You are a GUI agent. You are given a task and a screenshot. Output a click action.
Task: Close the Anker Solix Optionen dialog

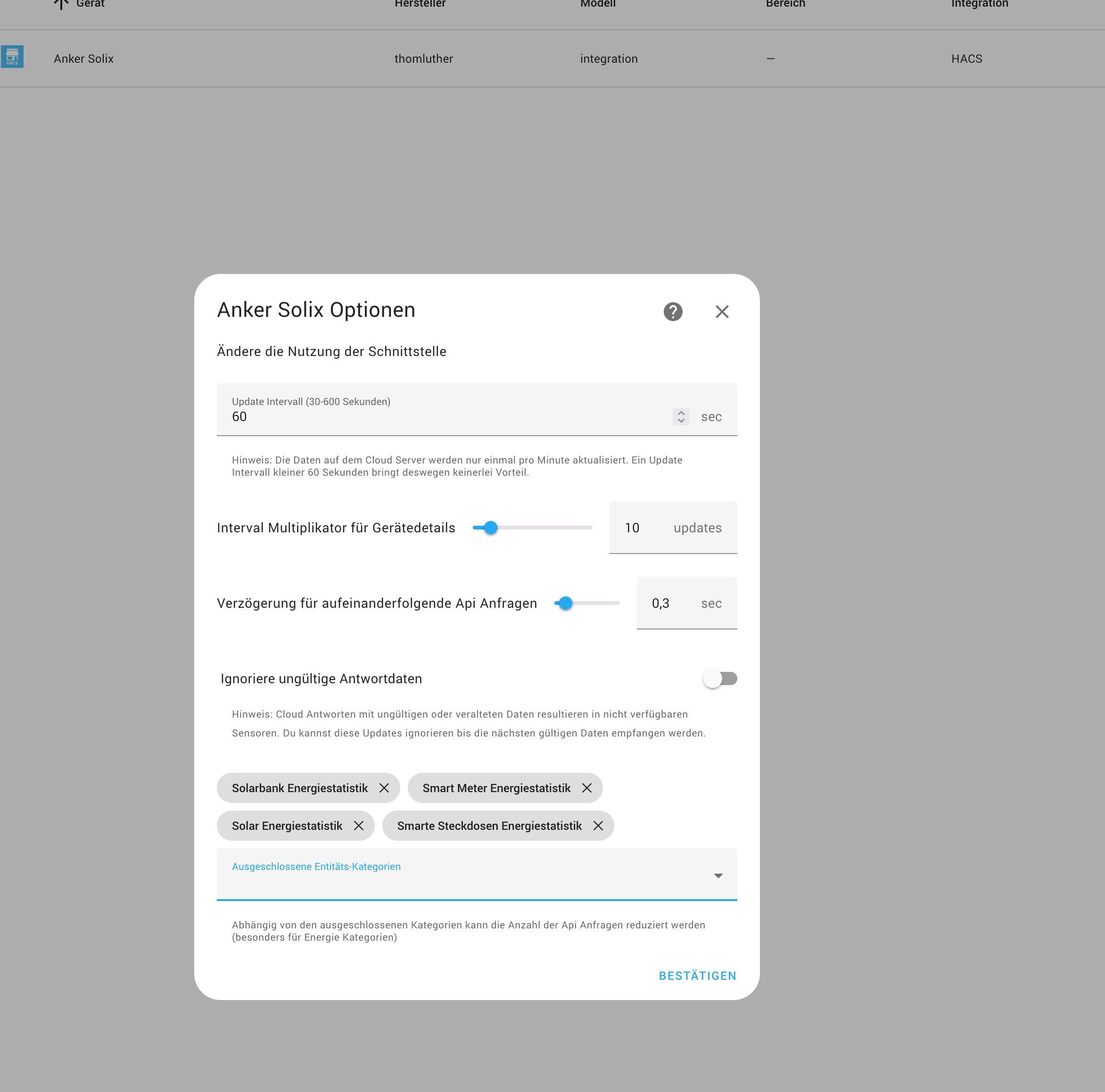(722, 312)
